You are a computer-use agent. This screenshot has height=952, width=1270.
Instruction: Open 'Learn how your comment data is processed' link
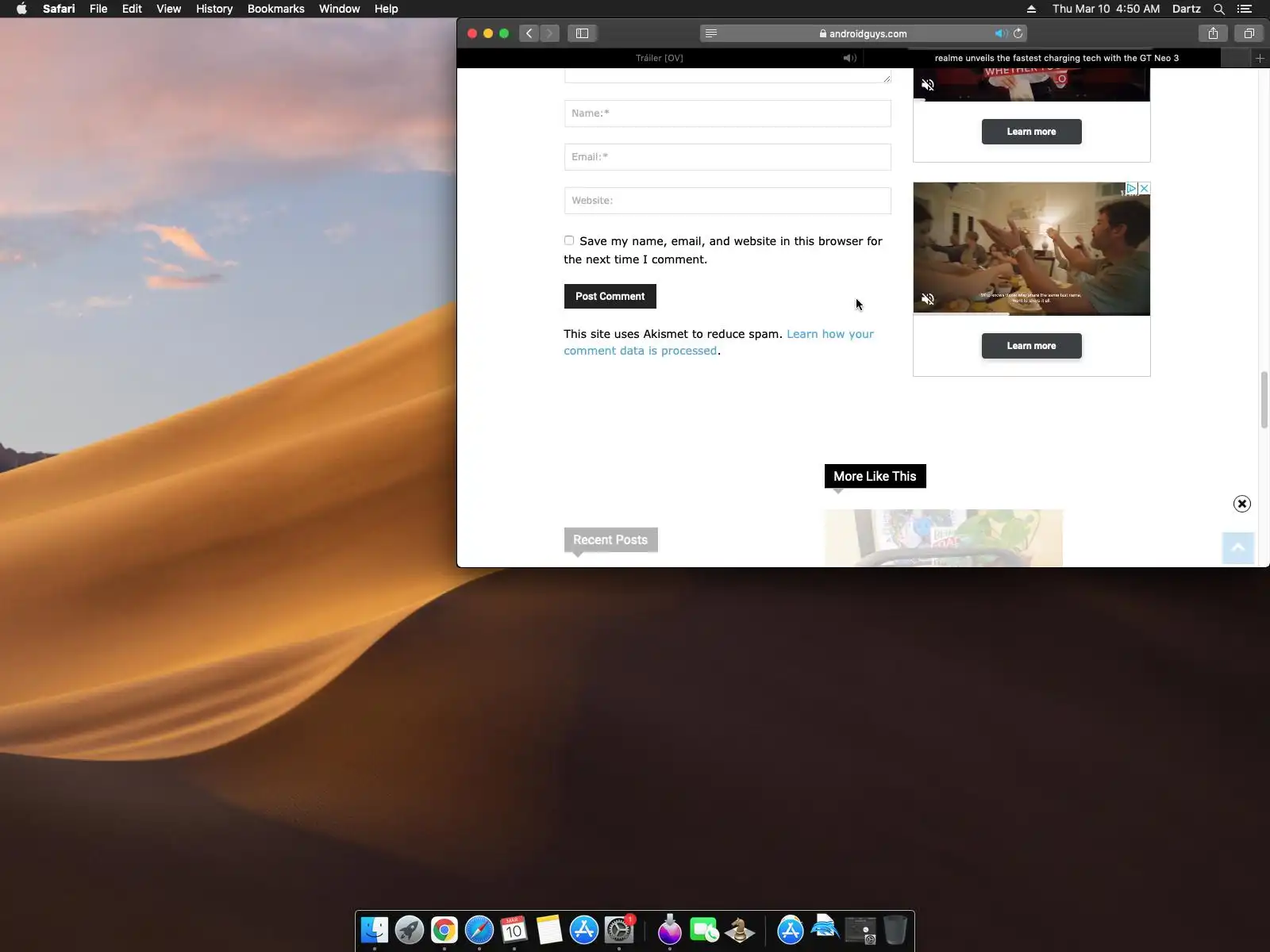click(718, 342)
